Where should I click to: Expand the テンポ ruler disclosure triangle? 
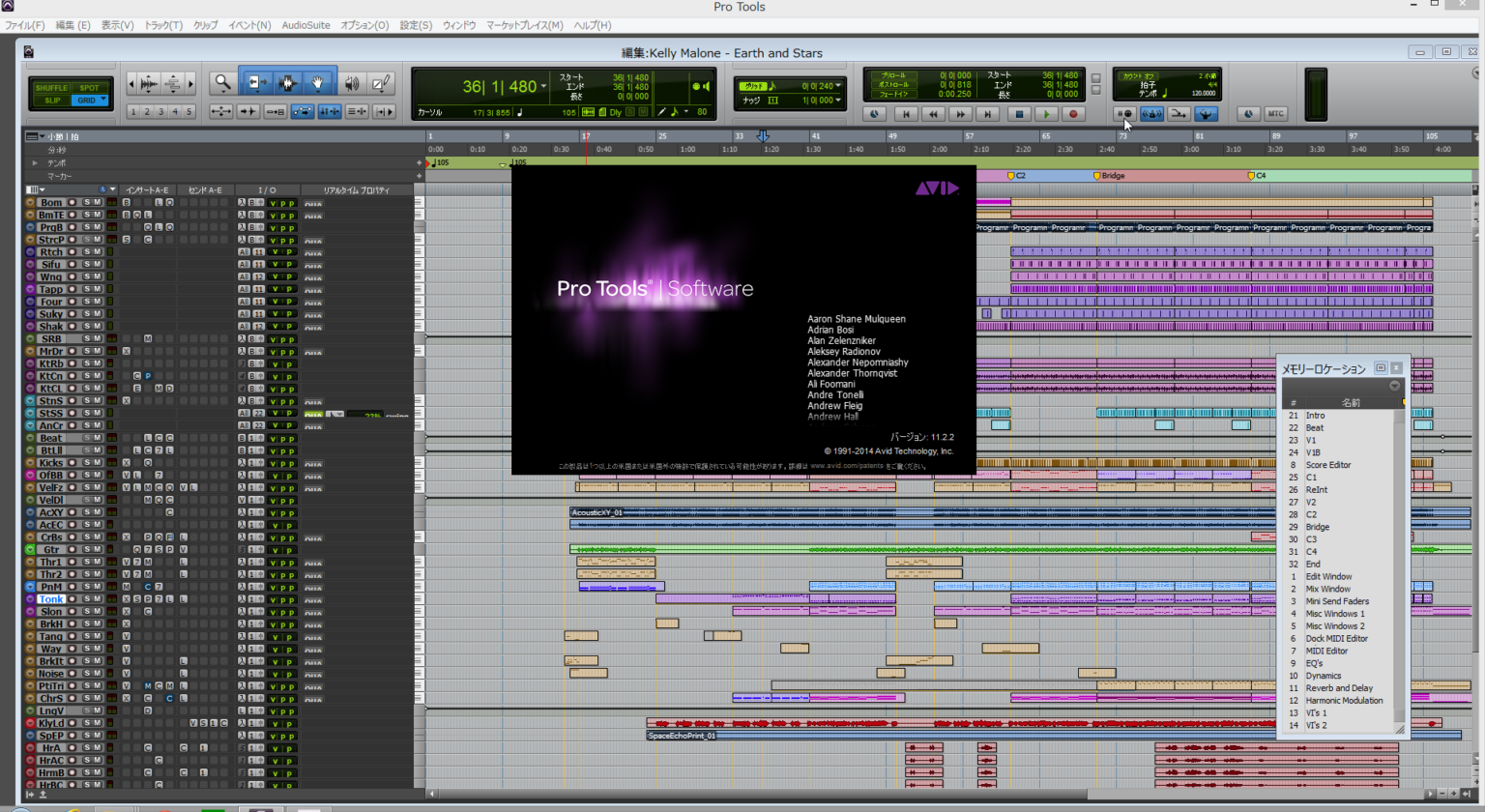(x=36, y=163)
